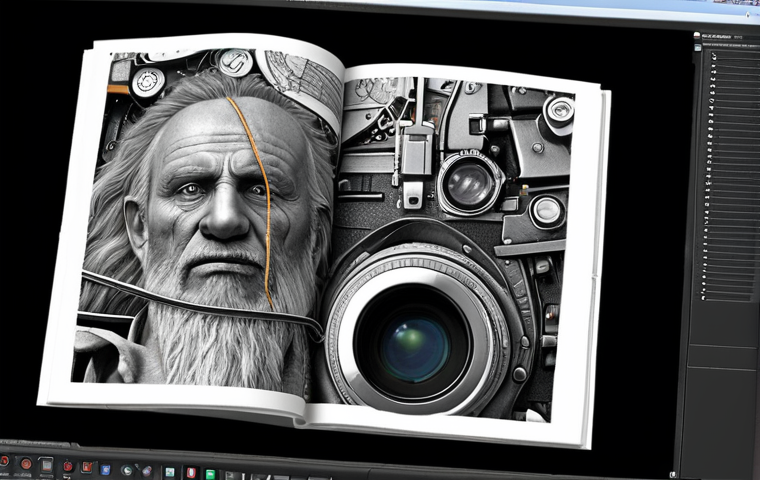The image size is (760, 480).
Task: Click the gray document icon in bottom toolbar
Action: coord(45,465)
